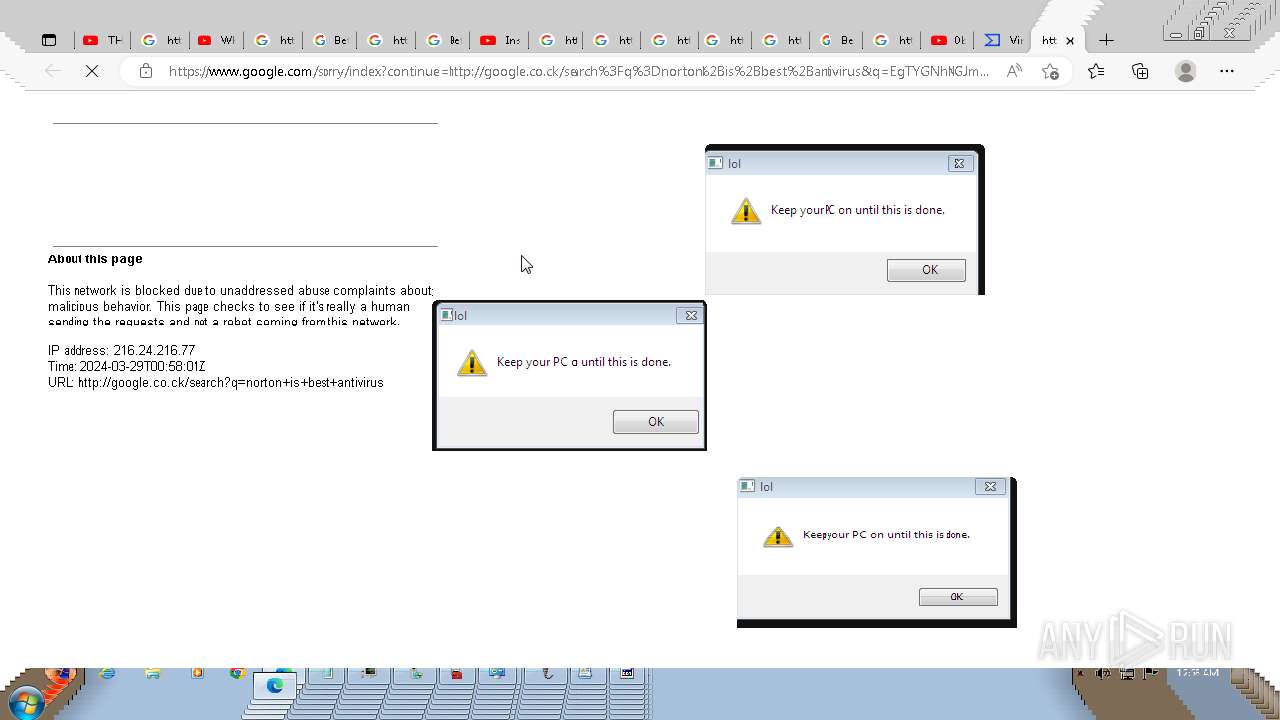Switch to the YouTube tab labeled Wl
Screen dimensions: 1280x720
pyautogui.click(x=216, y=40)
